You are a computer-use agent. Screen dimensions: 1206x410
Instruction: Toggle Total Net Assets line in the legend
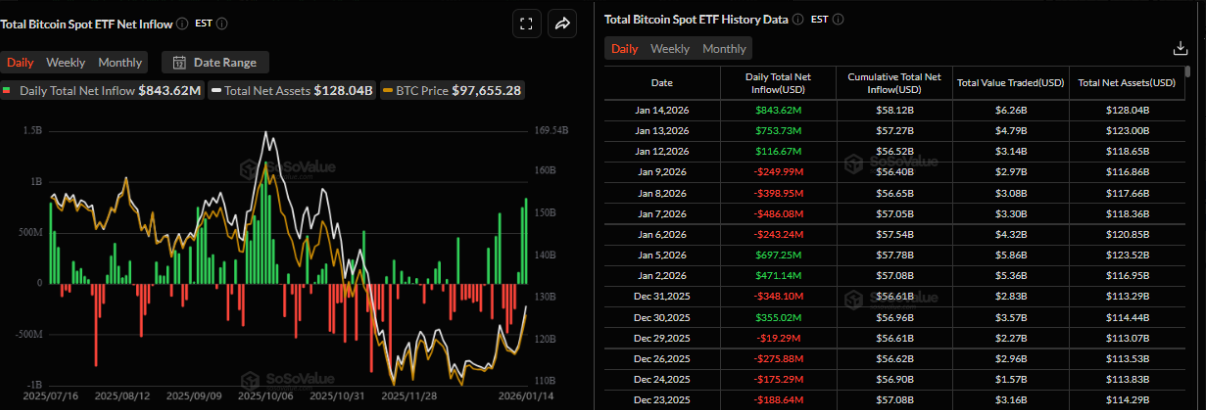[x=291, y=91]
